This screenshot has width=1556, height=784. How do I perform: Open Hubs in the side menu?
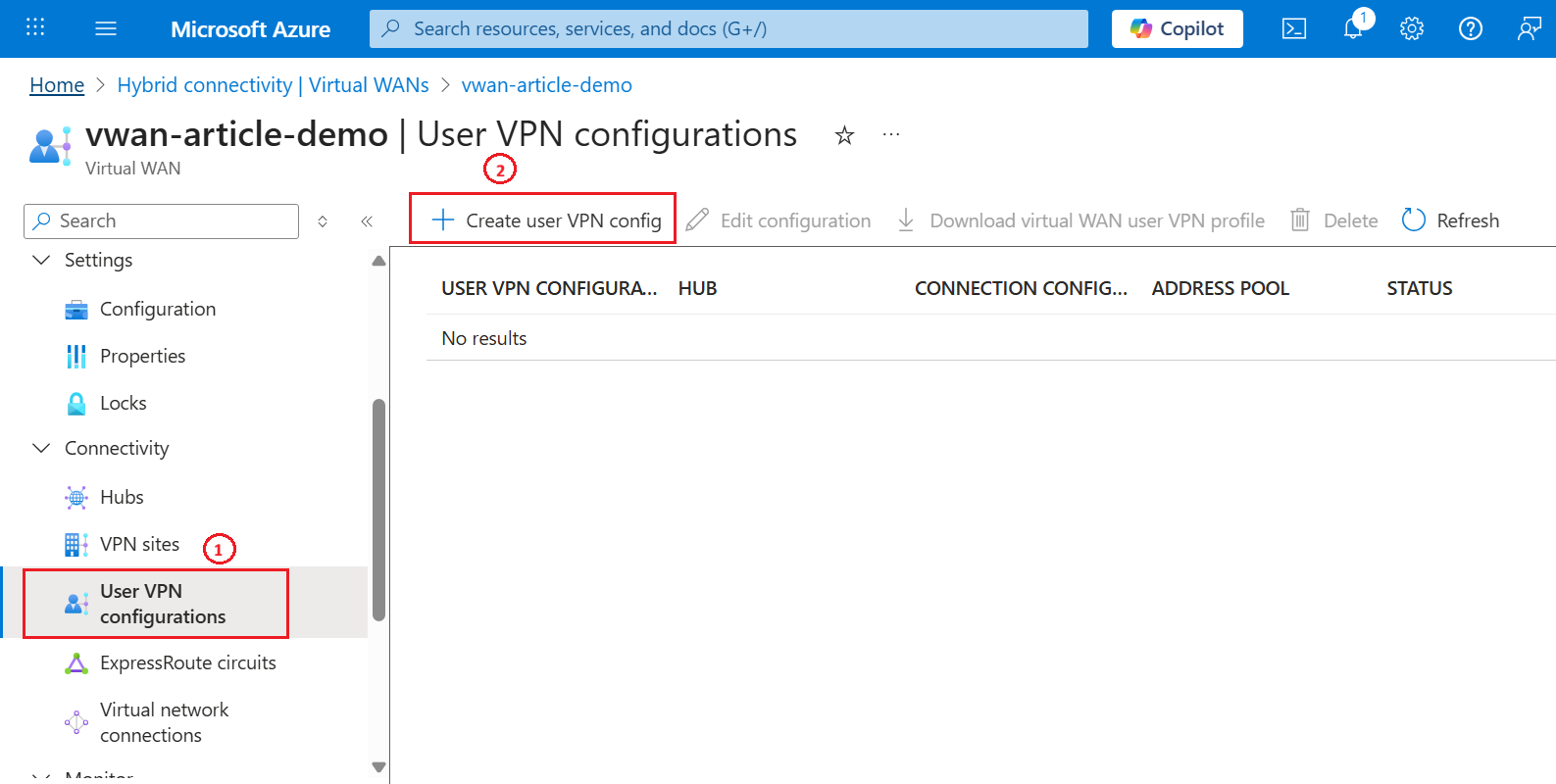tap(122, 497)
